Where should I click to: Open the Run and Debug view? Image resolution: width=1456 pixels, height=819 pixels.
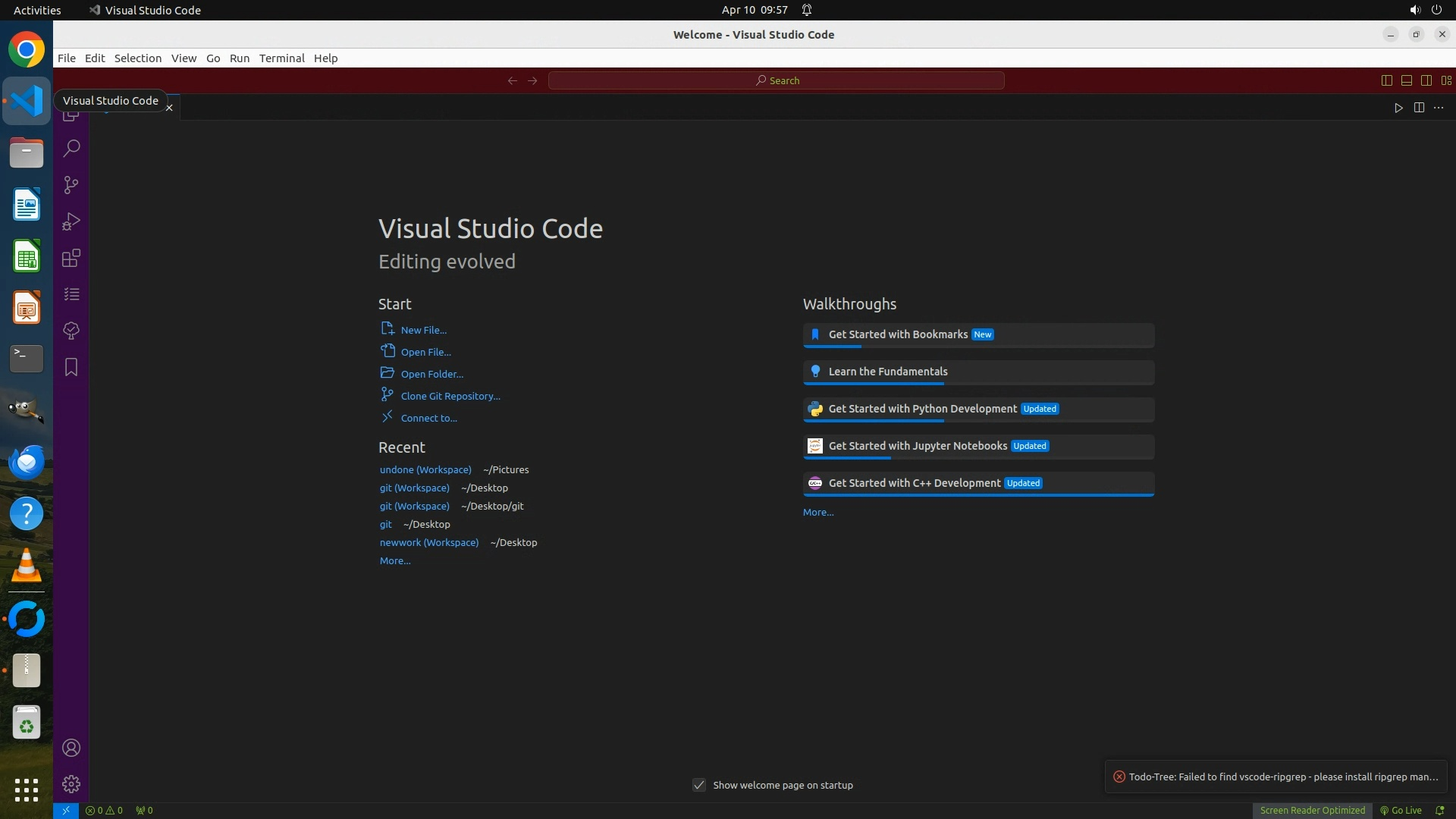click(71, 221)
